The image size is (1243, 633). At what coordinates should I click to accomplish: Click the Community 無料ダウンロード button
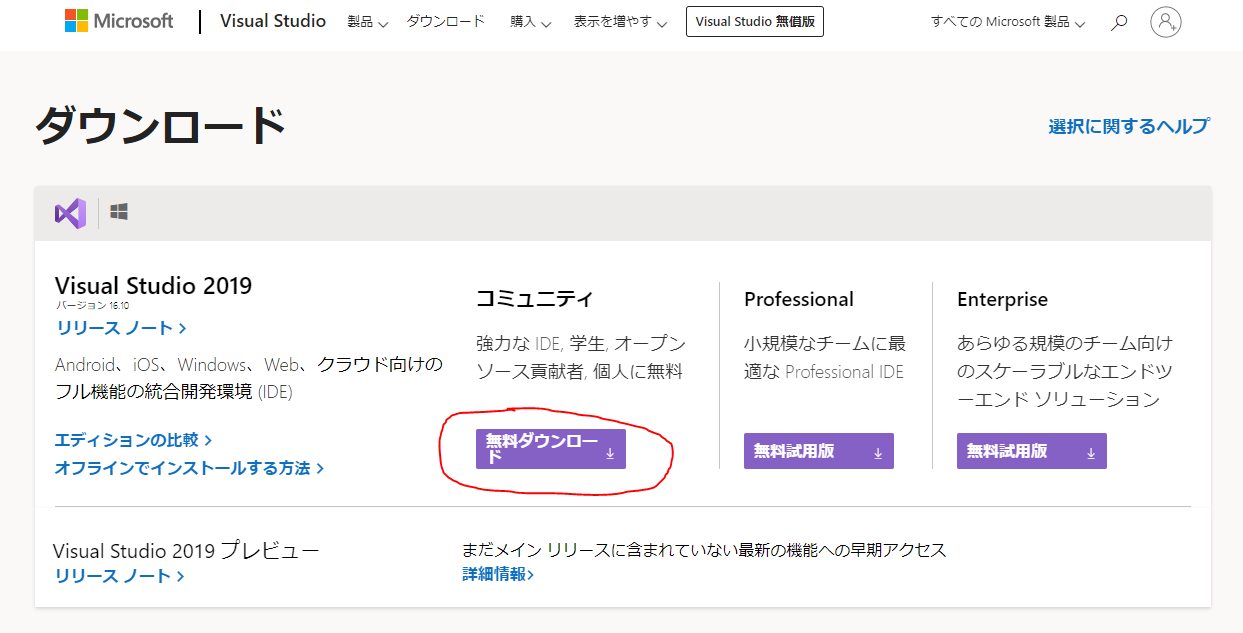551,449
